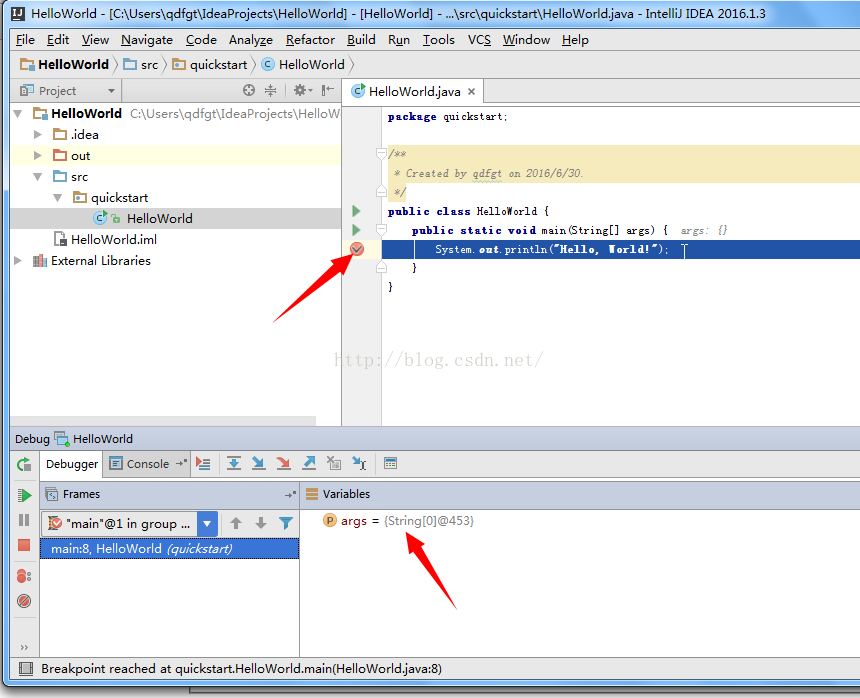Open the thread selector dropdown for main
Image resolution: width=860 pixels, height=698 pixels.
207,523
